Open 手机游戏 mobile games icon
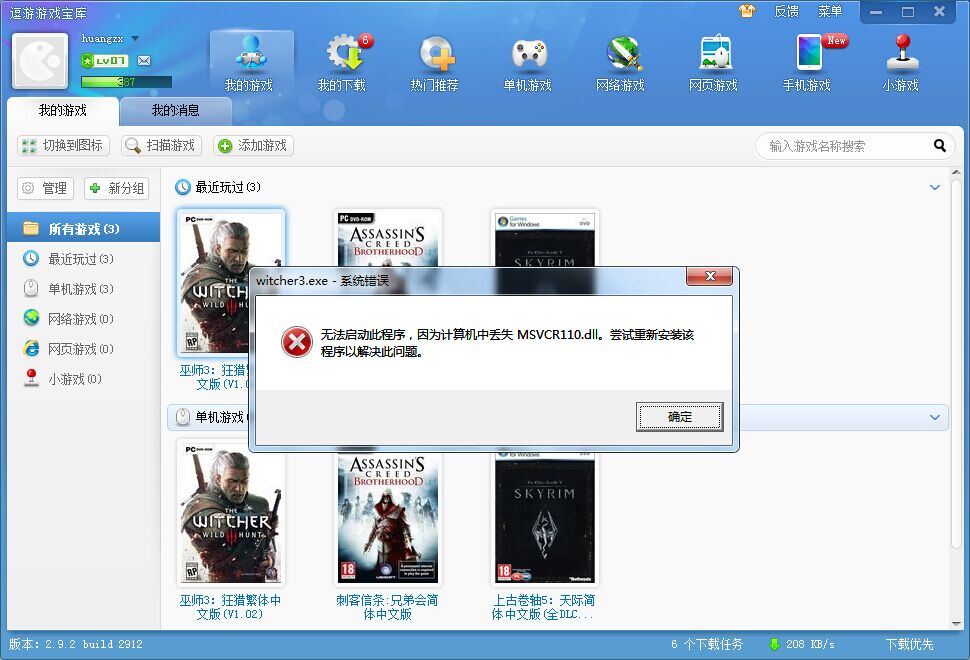Image resolution: width=970 pixels, height=660 pixels. (x=807, y=62)
